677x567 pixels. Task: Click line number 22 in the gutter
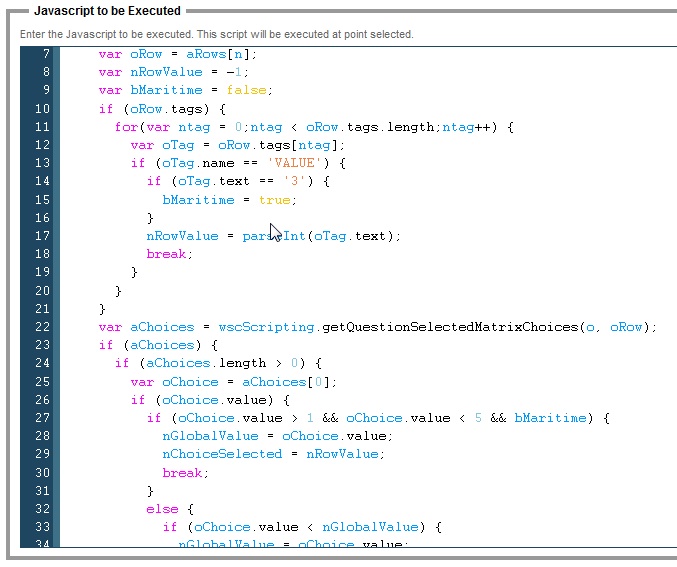(42, 327)
